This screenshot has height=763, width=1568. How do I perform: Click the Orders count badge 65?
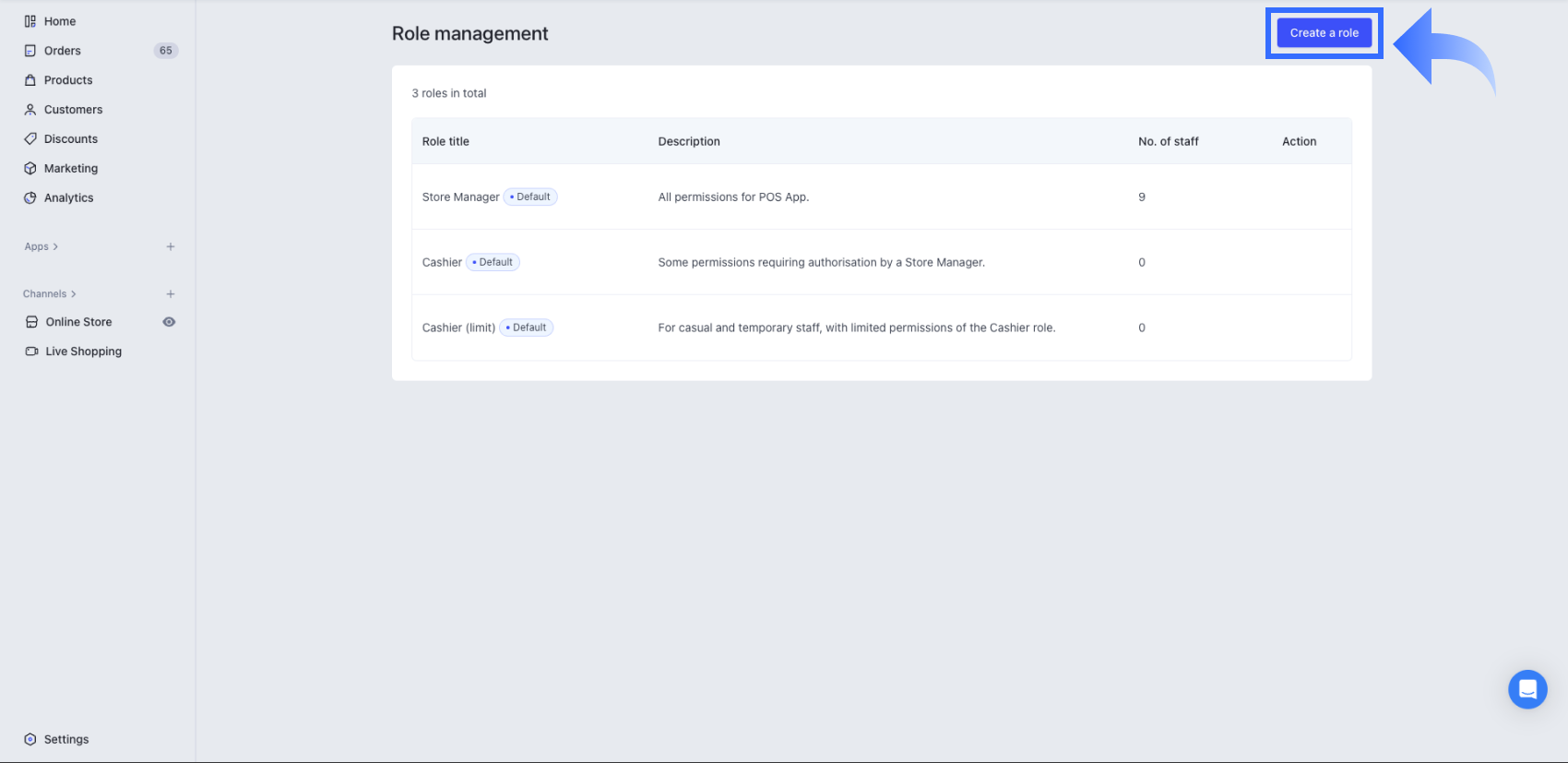pyautogui.click(x=166, y=51)
